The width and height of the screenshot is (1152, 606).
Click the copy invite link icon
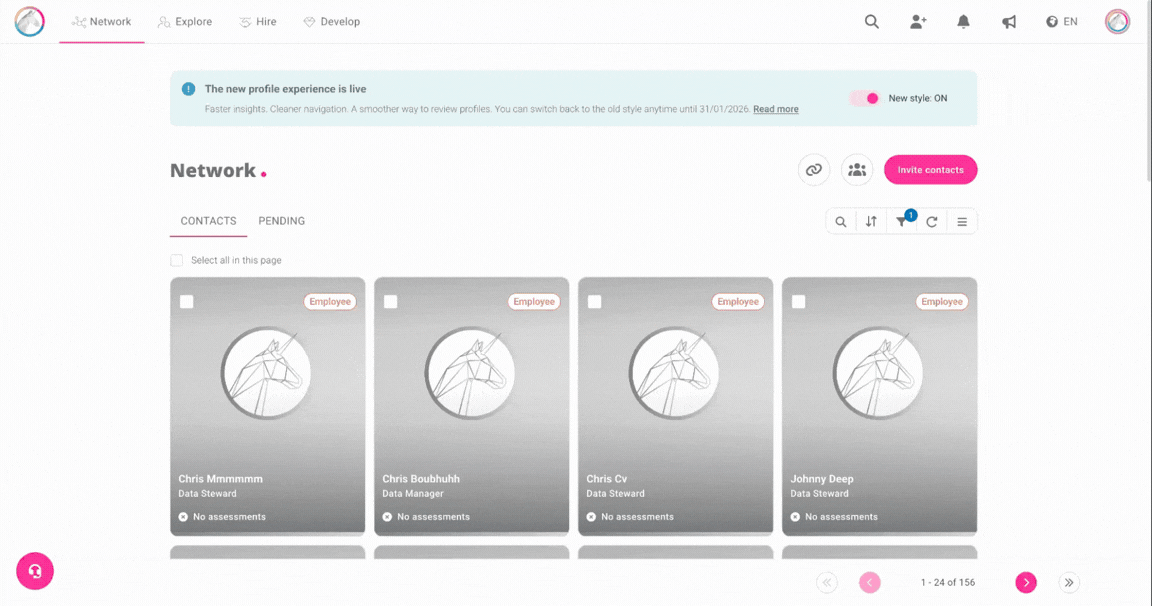(x=814, y=170)
